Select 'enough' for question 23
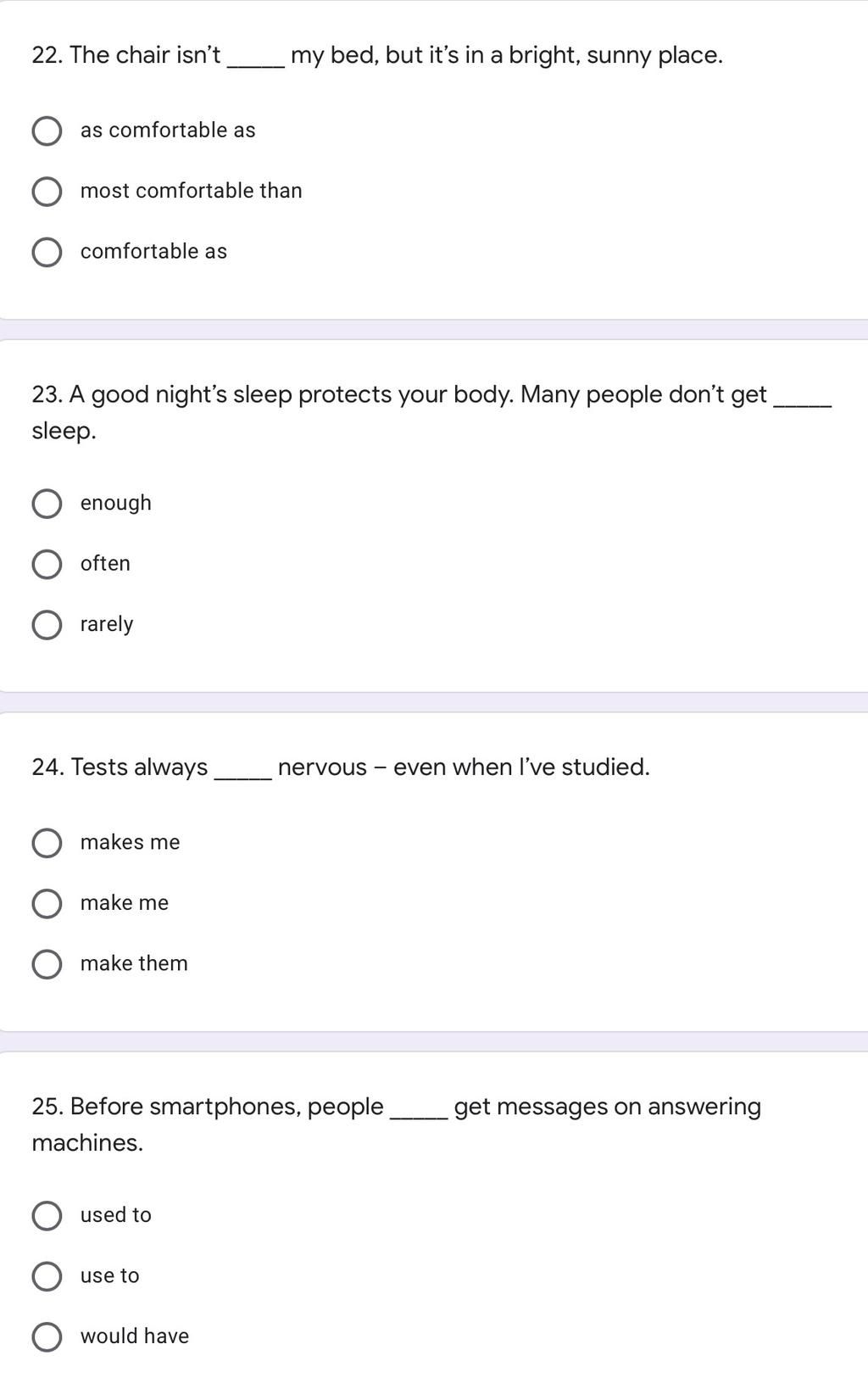 (47, 504)
